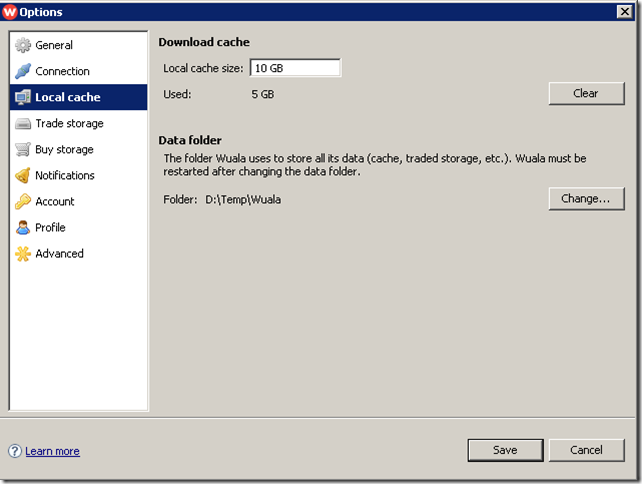
Task: Click the folder path D:\Temp\Wuala
Action: [x=243, y=199]
